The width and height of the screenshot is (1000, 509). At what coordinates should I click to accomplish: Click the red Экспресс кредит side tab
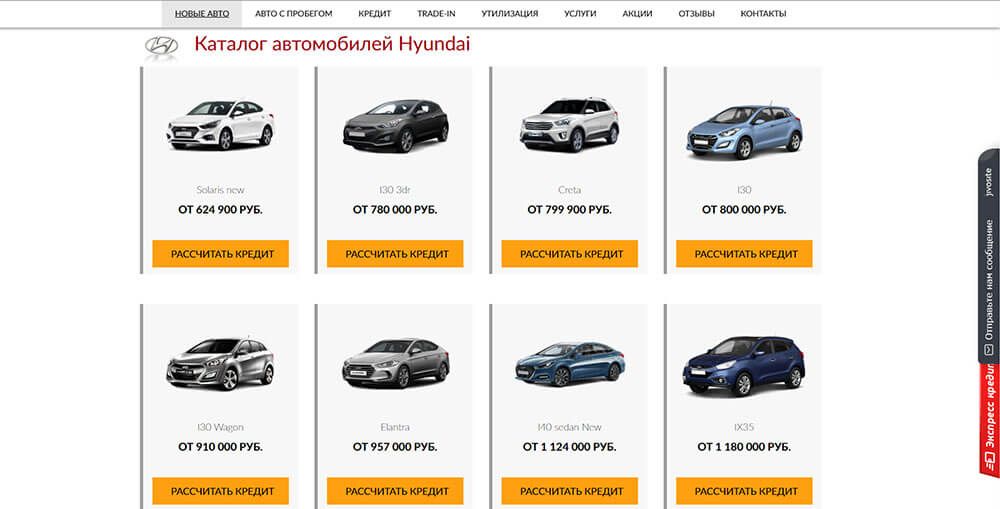pos(988,420)
